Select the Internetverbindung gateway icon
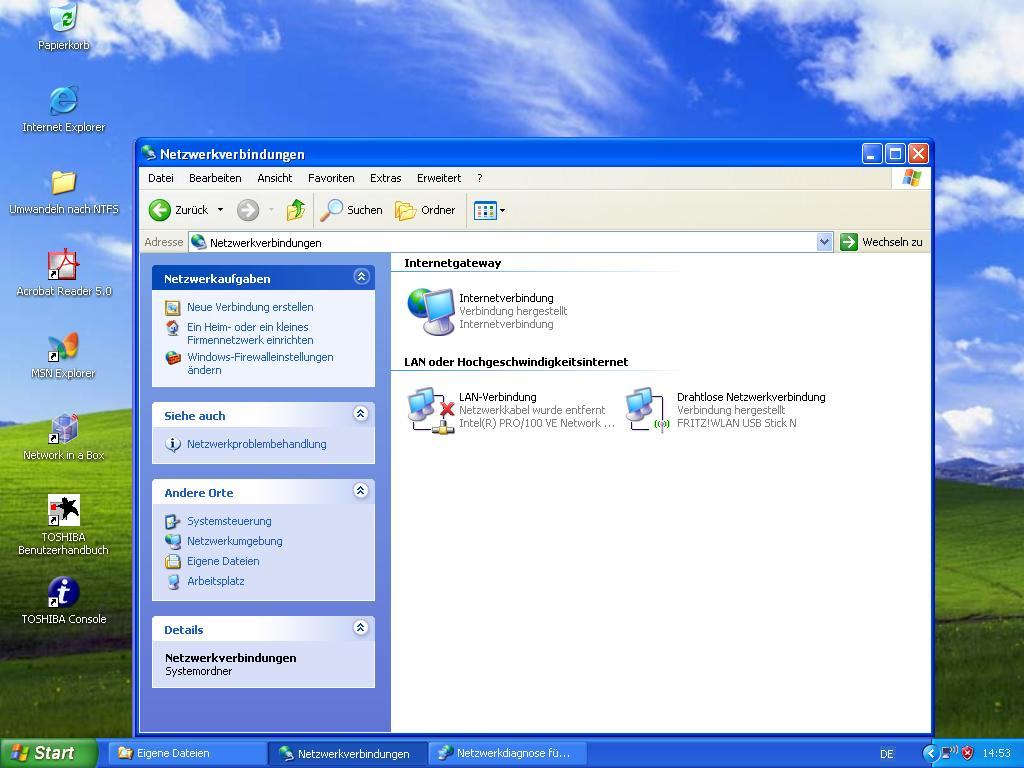This screenshot has width=1024, height=768. 431,312
